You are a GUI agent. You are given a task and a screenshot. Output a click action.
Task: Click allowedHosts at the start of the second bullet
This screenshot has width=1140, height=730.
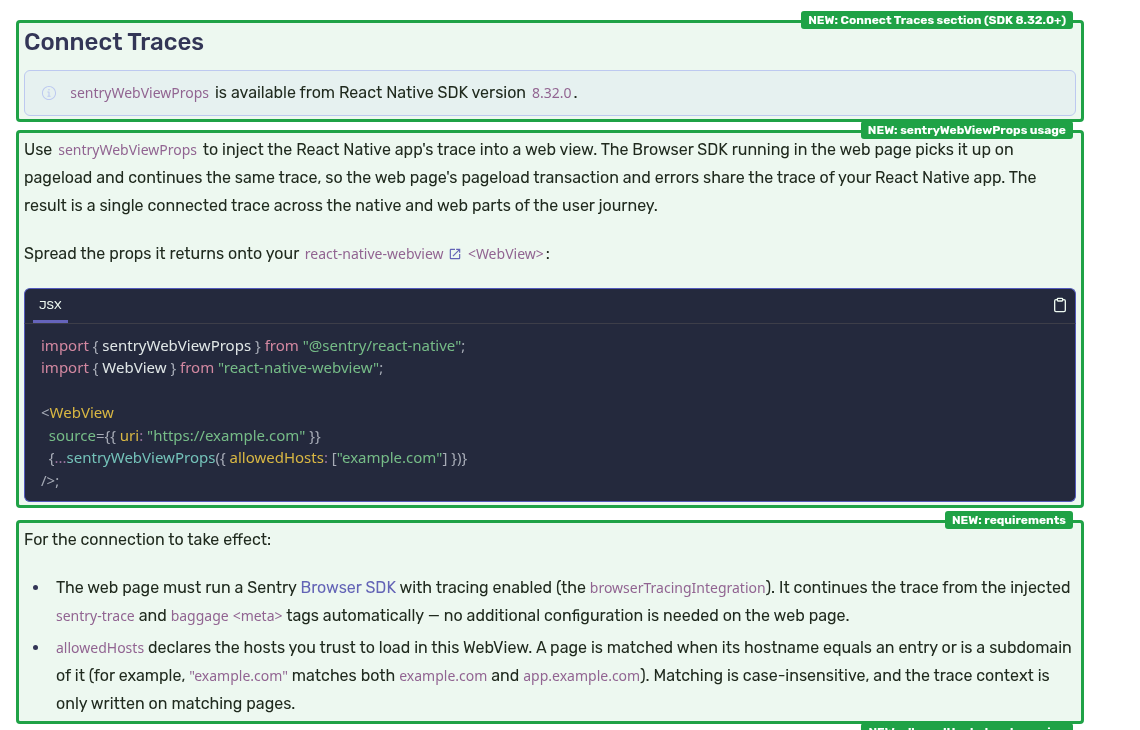coord(100,648)
